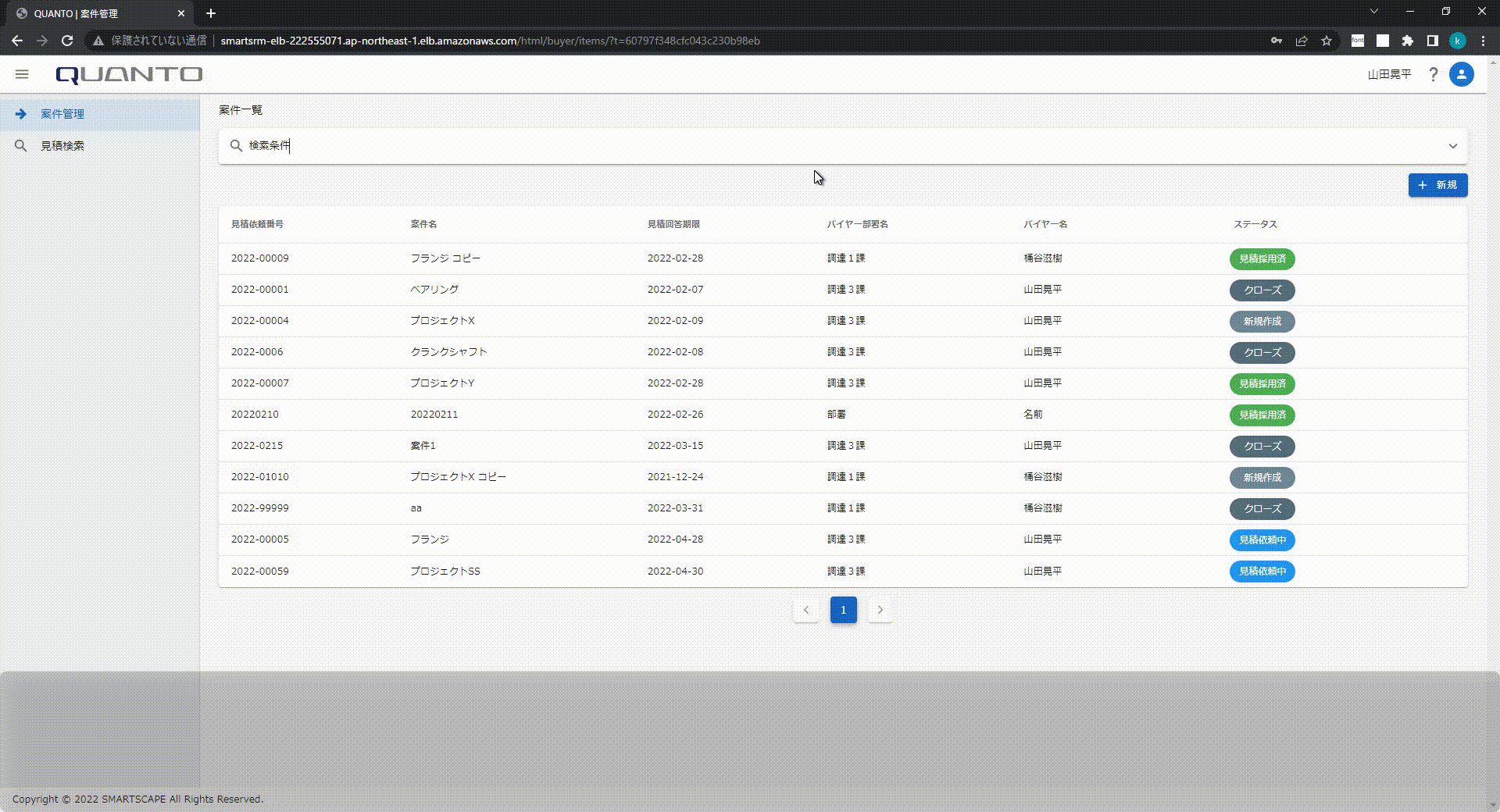1500x812 pixels.
Task: Close the QUANTO browser tab
Action: 181,13
